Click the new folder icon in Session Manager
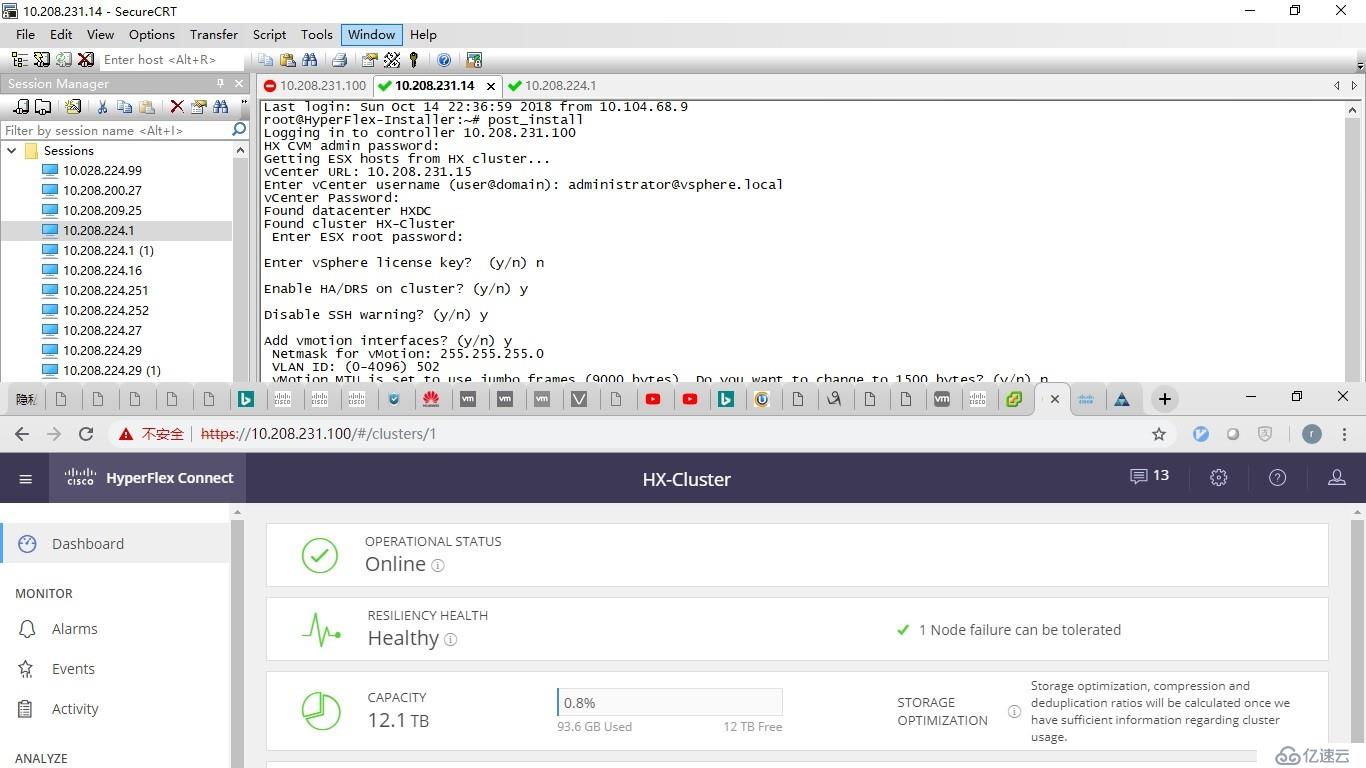Viewport: 1366px width, 768px height. [43, 106]
